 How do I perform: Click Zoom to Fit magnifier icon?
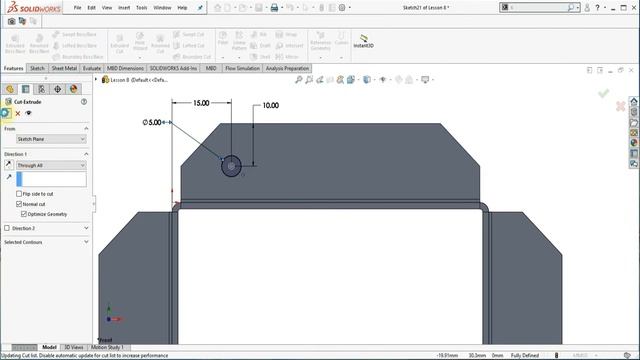pyautogui.click(x=299, y=80)
